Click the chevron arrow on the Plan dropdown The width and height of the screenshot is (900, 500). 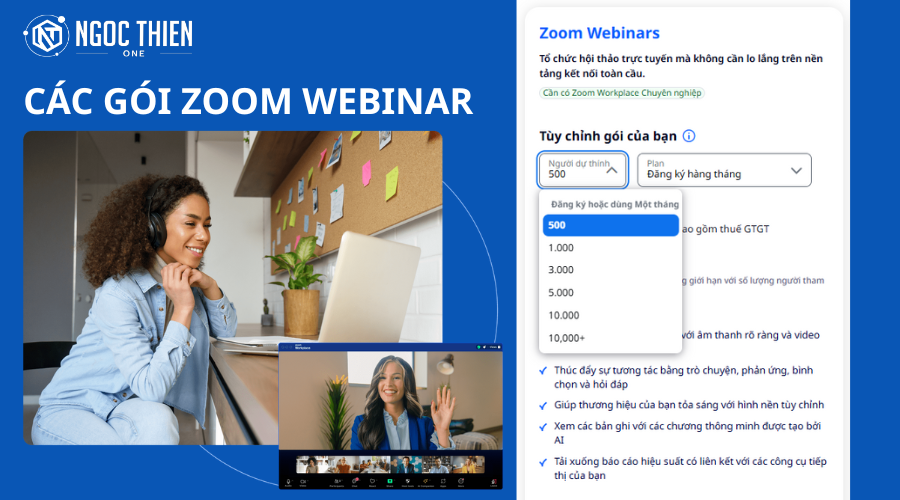pyautogui.click(x=796, y=170)
